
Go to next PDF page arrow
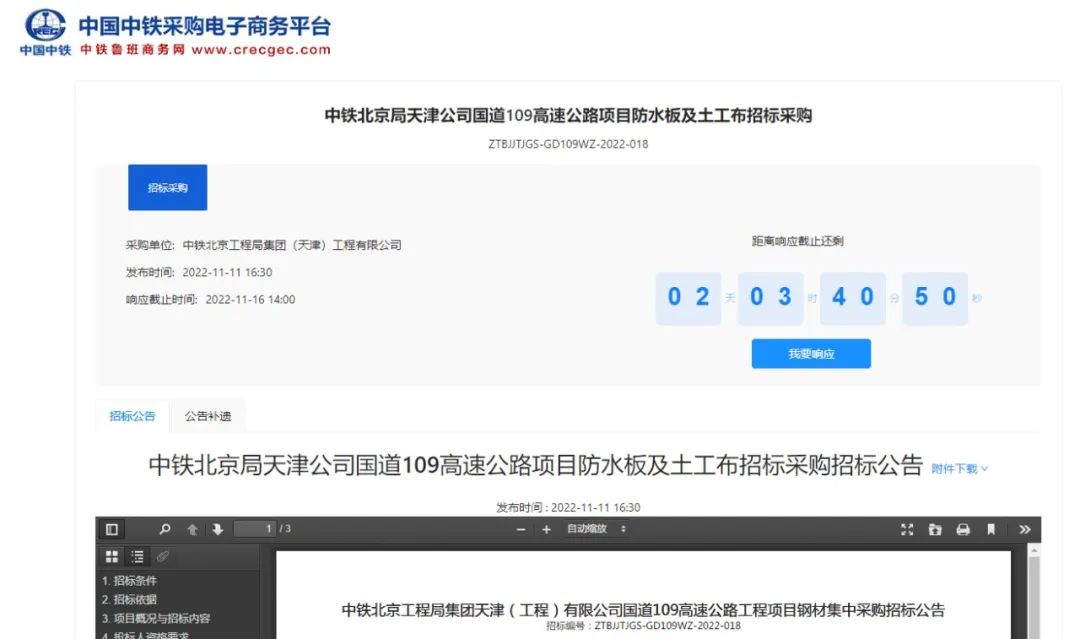[218, 529]
